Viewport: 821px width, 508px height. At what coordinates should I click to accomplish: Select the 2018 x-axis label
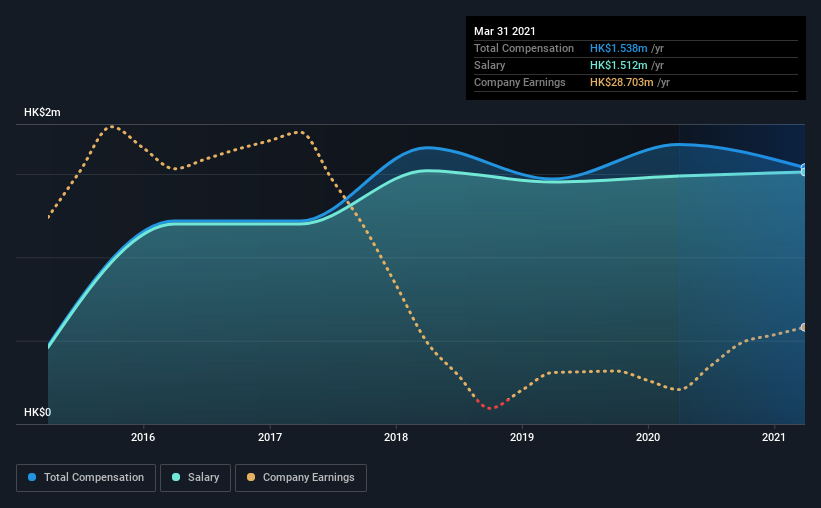coord(396,437)
